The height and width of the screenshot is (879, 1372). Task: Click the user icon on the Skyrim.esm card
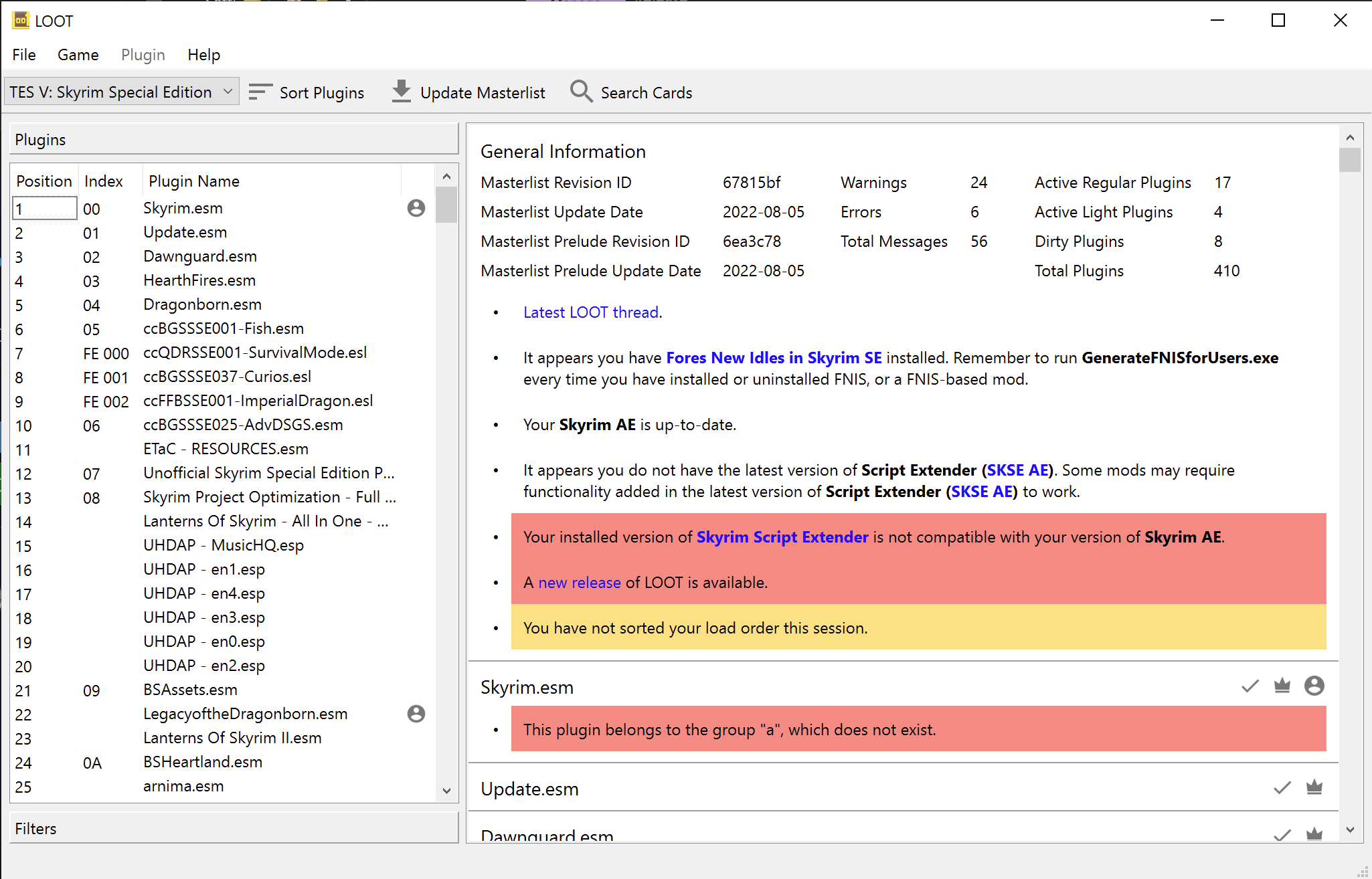pos(1314,686)
